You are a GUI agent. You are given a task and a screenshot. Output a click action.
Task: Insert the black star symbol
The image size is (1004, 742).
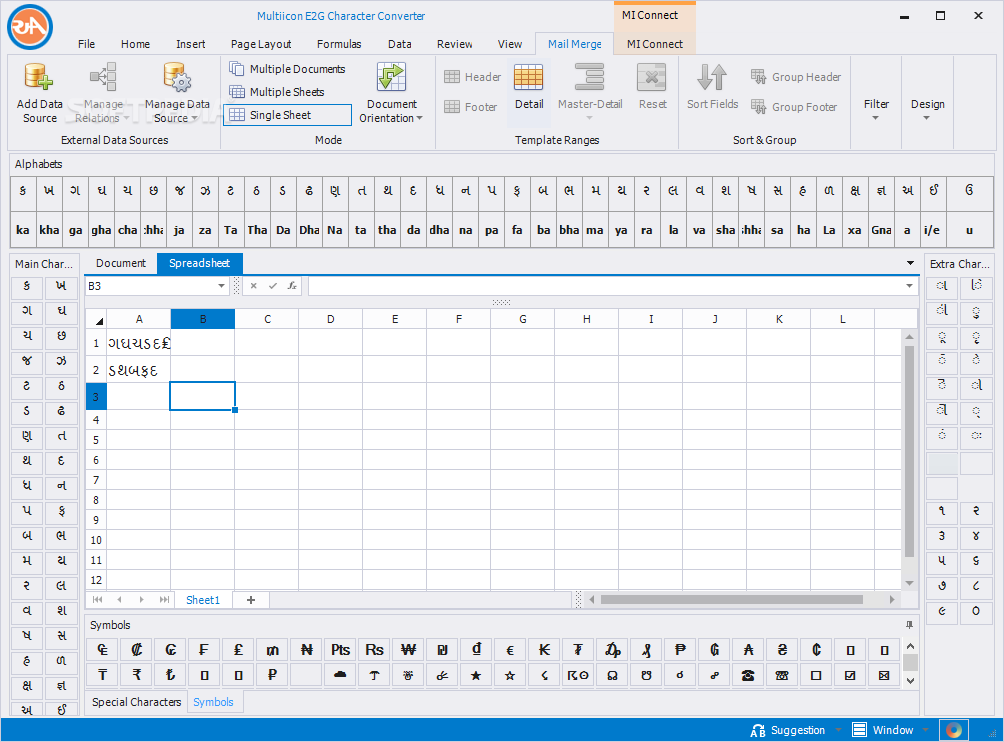pos(476,675)
